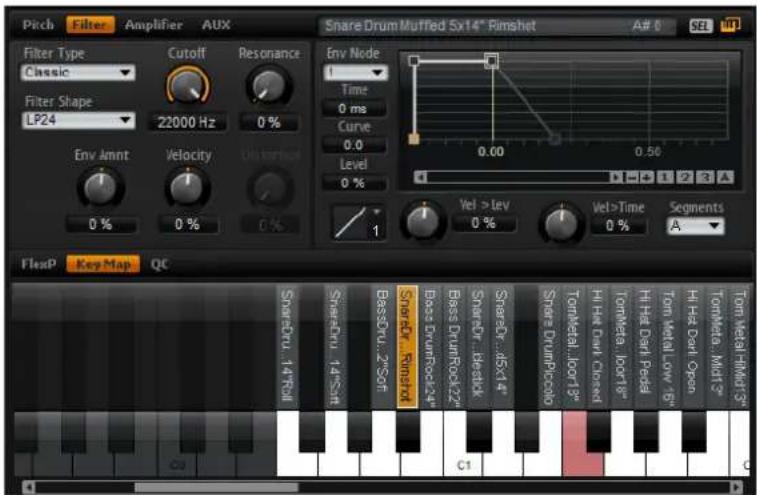Click the envelope zoom in plus button
Image resolution: width=757 pixels, height=495 pixels.
pos(647,177)
